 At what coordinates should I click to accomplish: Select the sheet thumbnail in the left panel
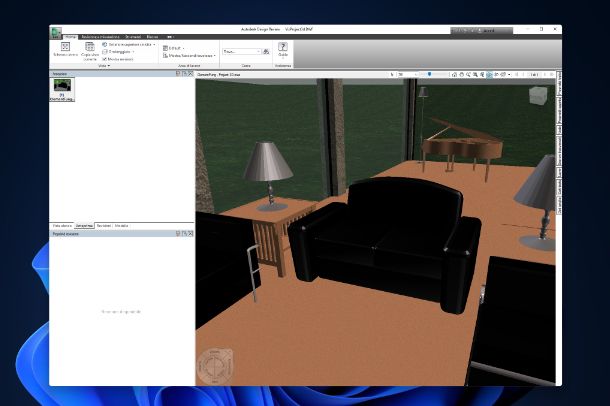click(x=62, y=89)
